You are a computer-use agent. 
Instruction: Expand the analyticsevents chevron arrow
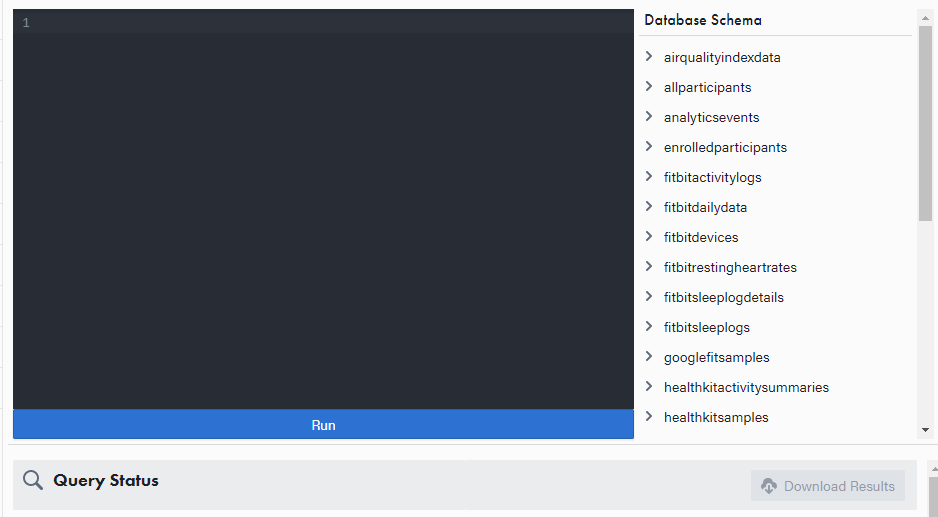pyautogui.click(x=649, y=117)
